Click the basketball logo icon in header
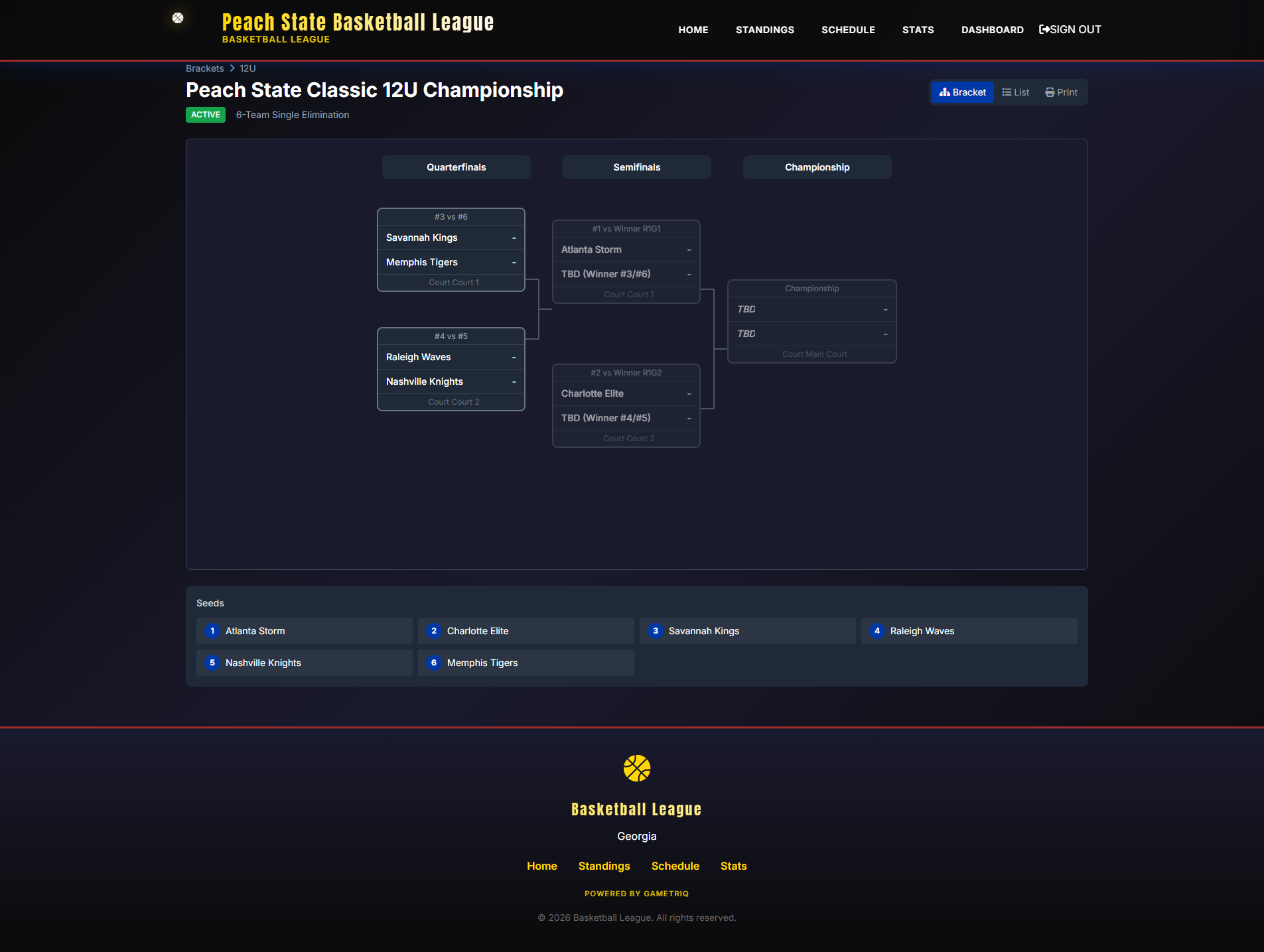Screen dimensions: 1264x952 click(x=178, y=19)
